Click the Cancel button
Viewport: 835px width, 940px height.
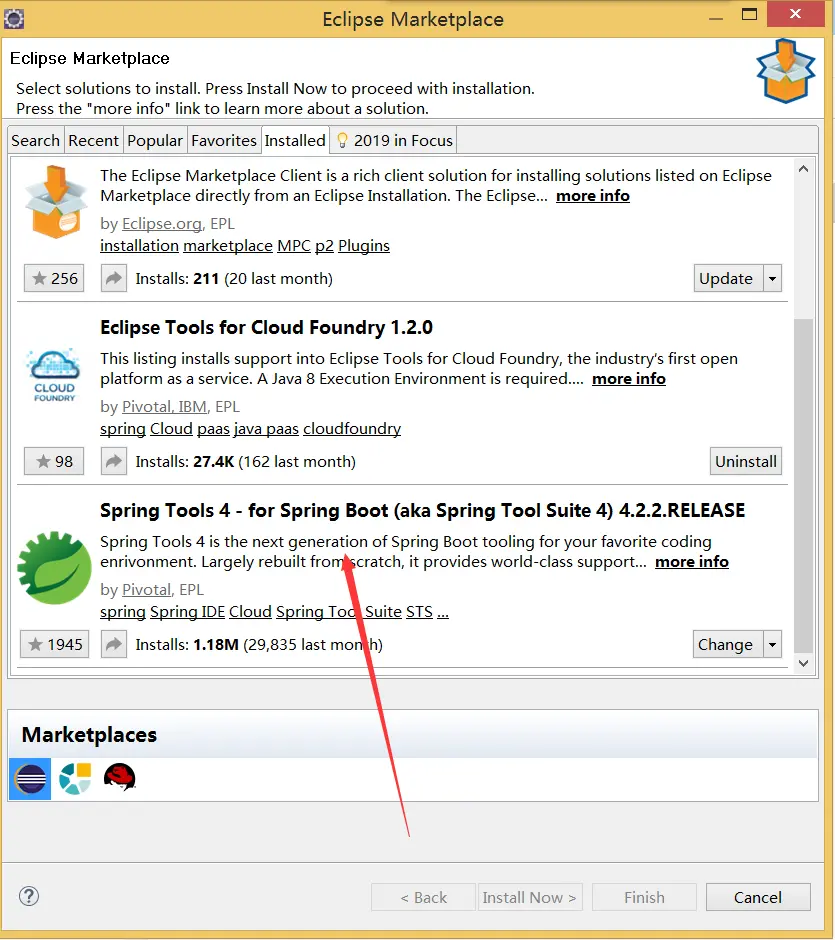758,897
